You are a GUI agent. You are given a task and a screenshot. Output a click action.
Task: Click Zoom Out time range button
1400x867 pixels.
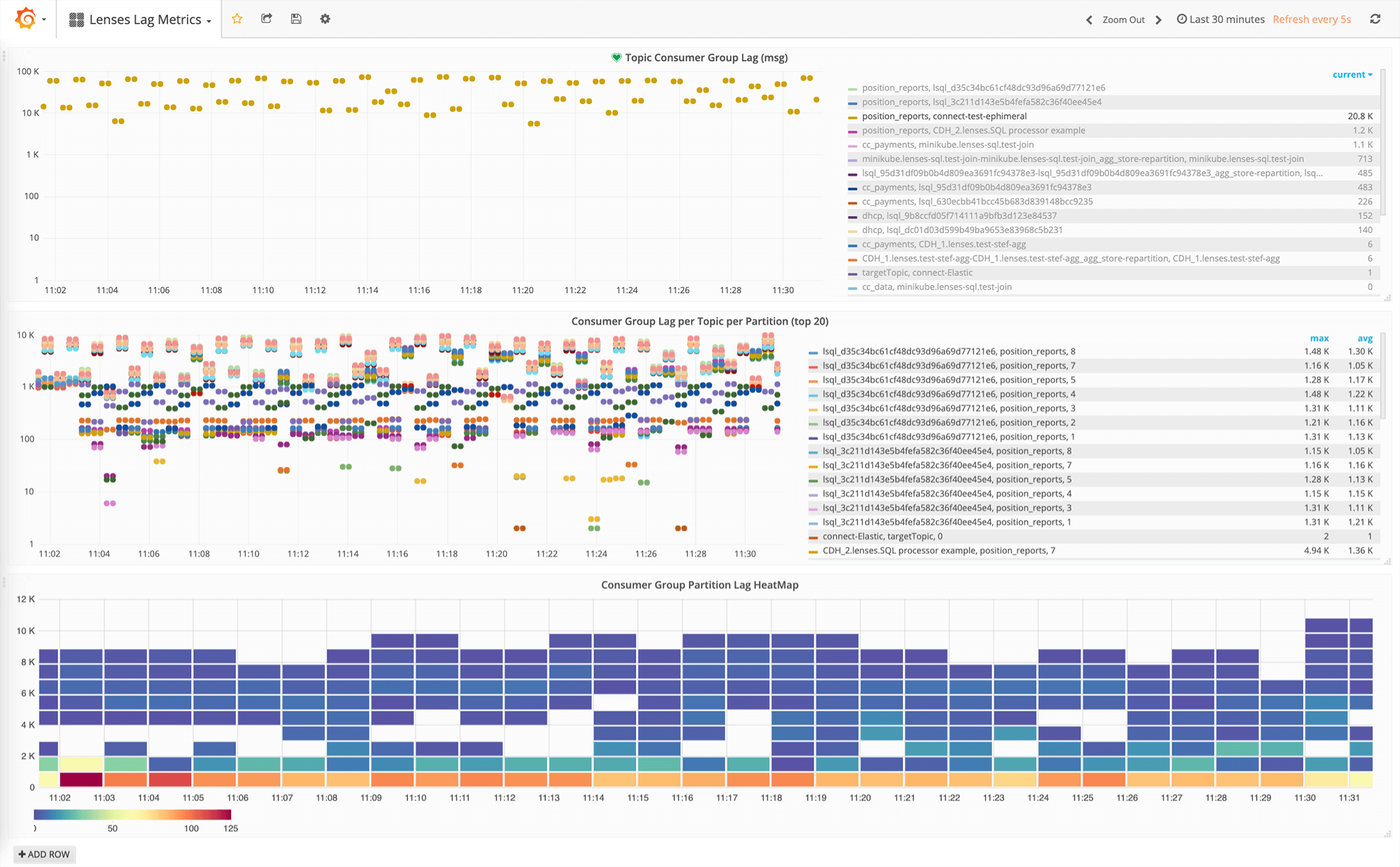click(x=1123, y=20)
